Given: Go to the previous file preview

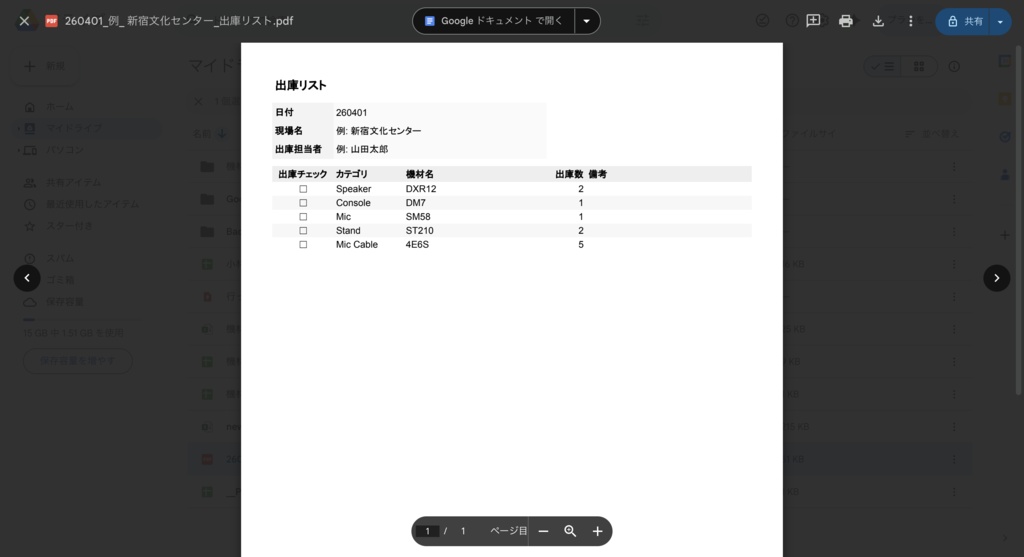Looking at the screenshot, I should pos(27,278).
